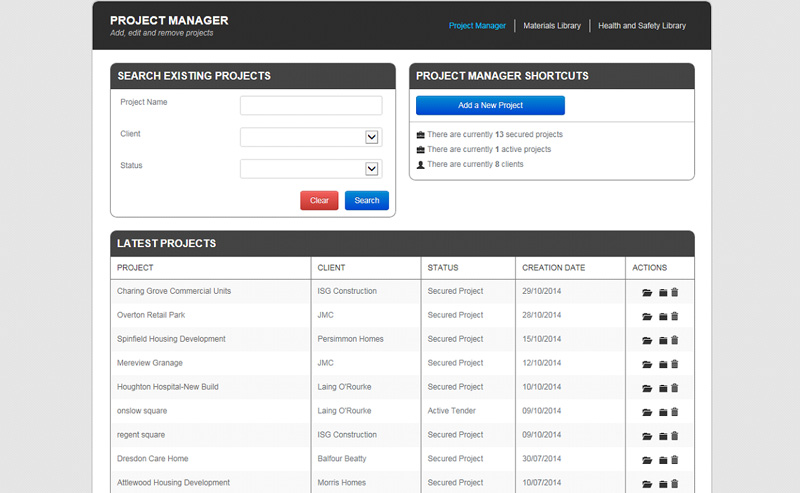800x493 pixels.
Task: Delete Charing Grove Commercial Units via trash icon
Action: [x=674, y=292]
